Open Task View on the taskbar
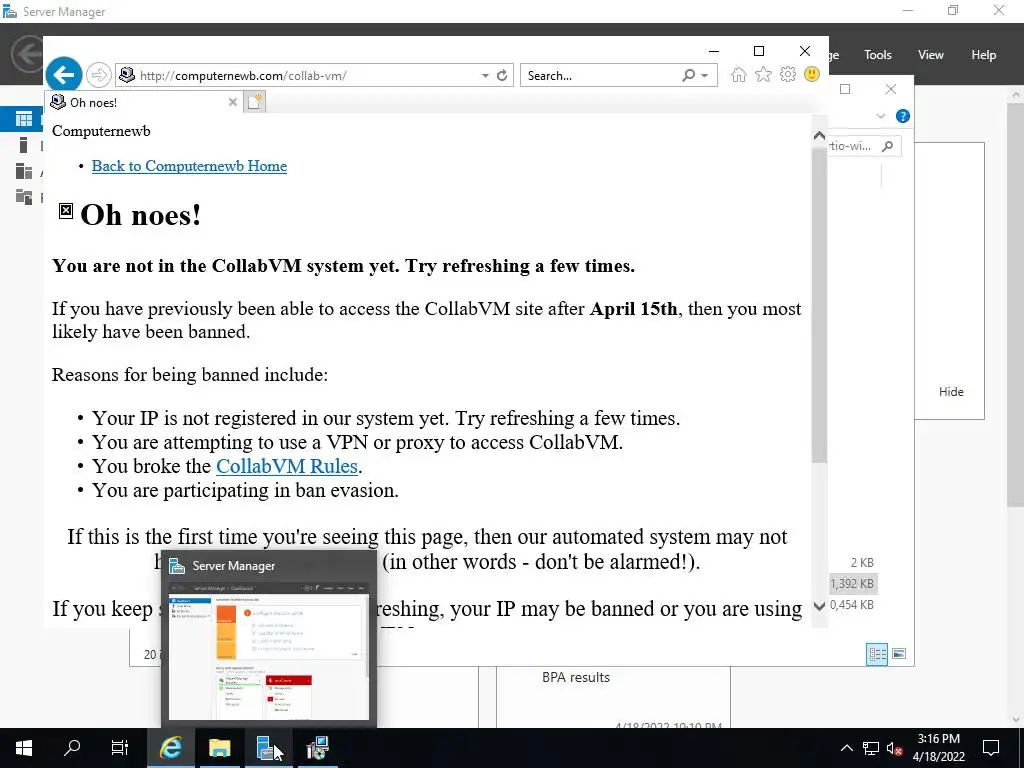This screenshot has width=1024, height=768. click(x=120, y=748)
